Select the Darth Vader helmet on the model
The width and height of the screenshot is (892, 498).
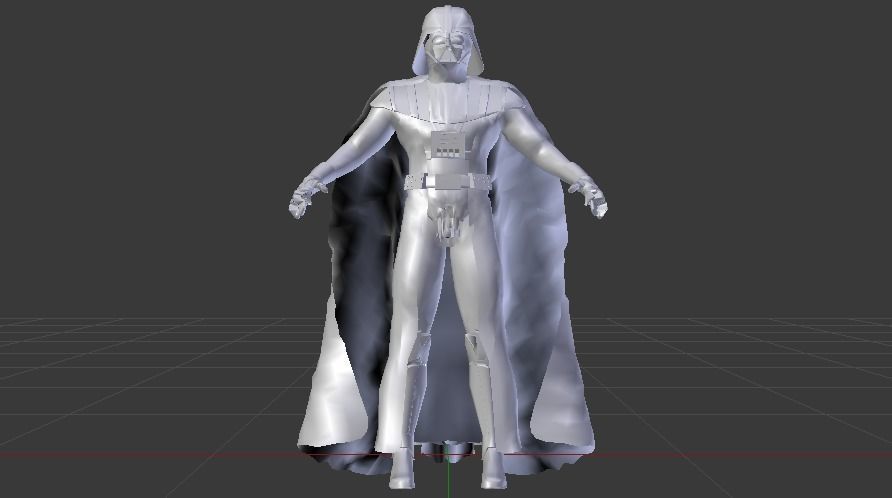click(448, 41)
